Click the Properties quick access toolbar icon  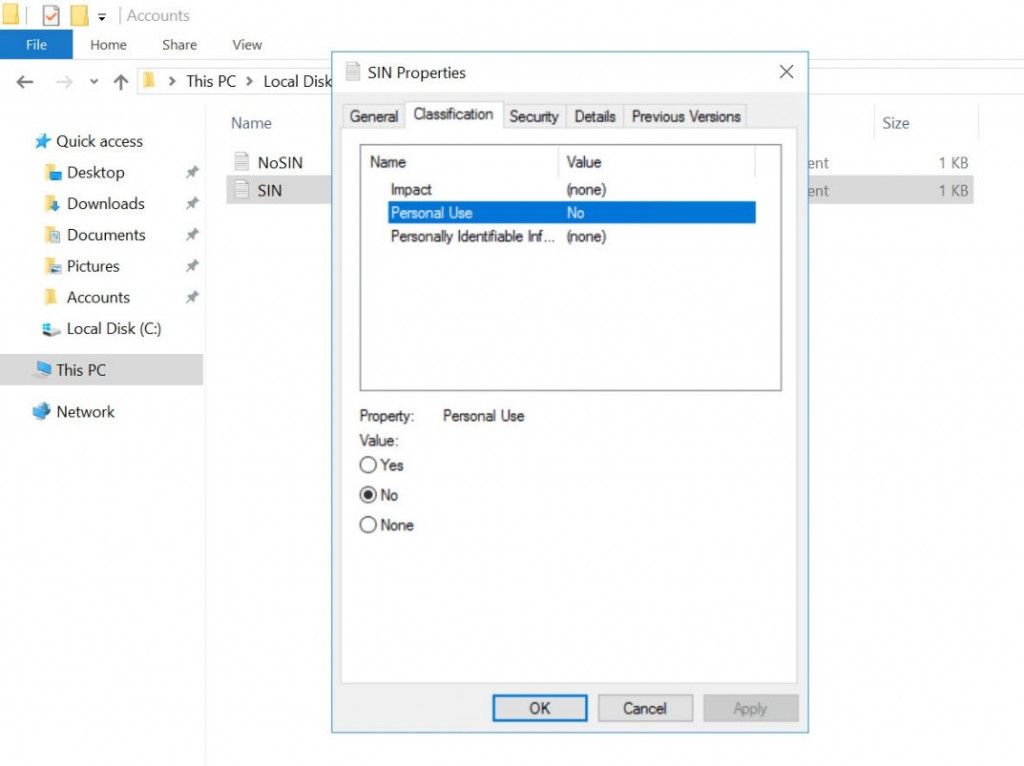click(51, 15)
